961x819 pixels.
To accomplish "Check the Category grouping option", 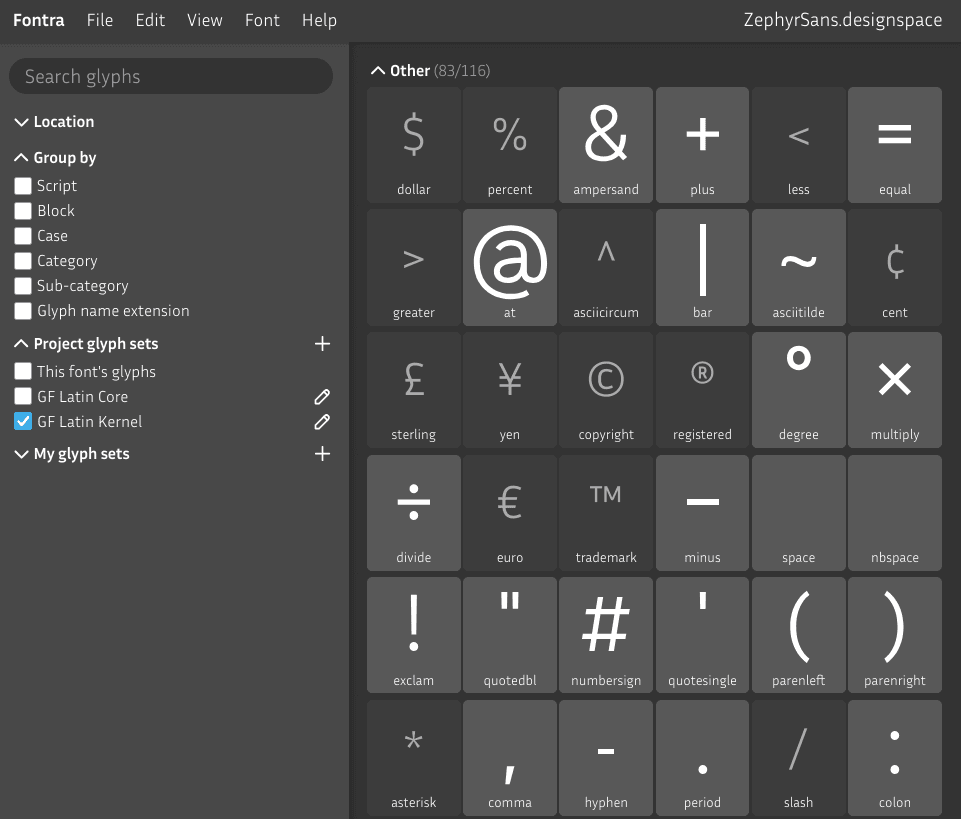I will click(23, 260).
